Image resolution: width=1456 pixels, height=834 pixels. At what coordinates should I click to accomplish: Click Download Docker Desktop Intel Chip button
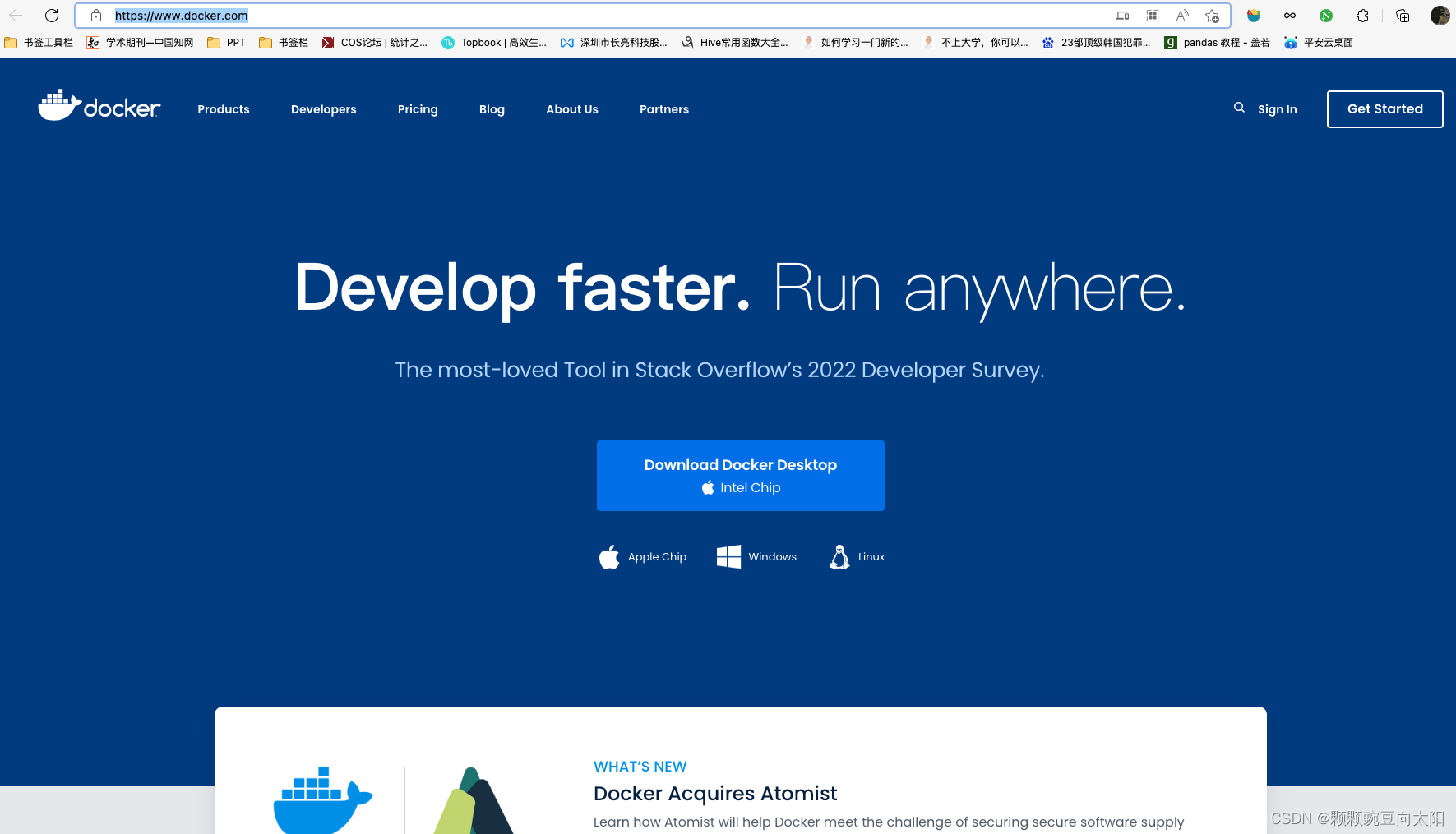(741, 476)
